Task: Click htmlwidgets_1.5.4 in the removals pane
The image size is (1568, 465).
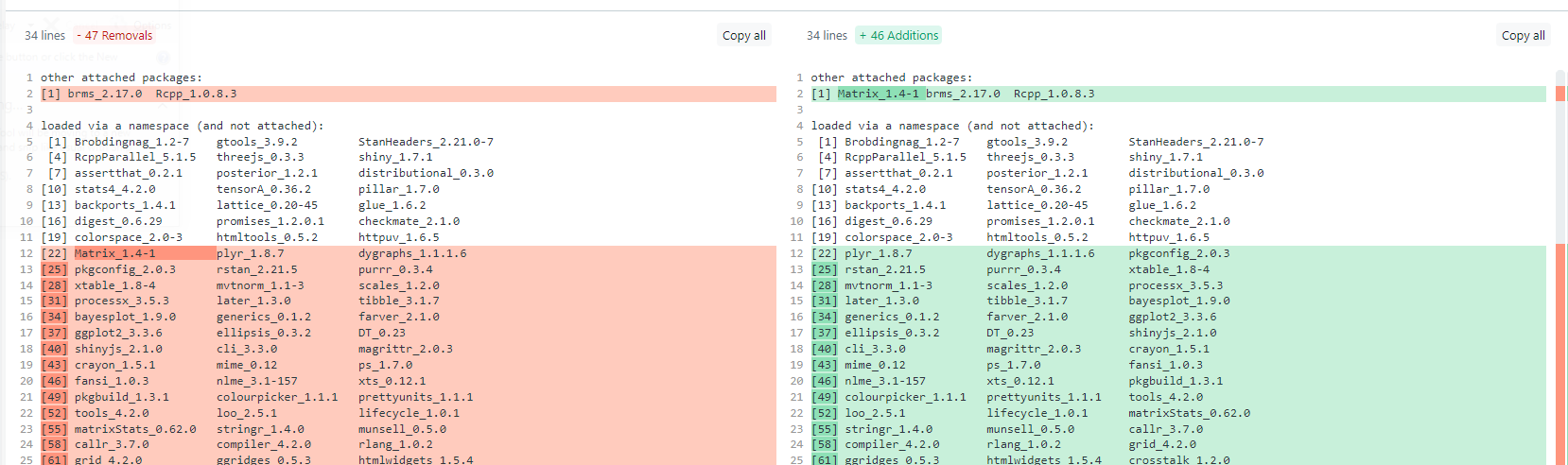Action: tap(415, 459)
